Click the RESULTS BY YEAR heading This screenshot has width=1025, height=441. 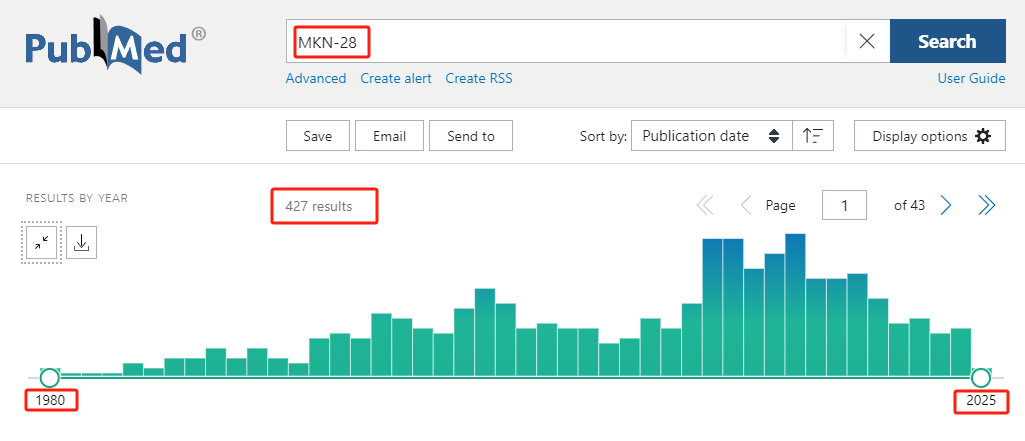(x=77, y=198)
